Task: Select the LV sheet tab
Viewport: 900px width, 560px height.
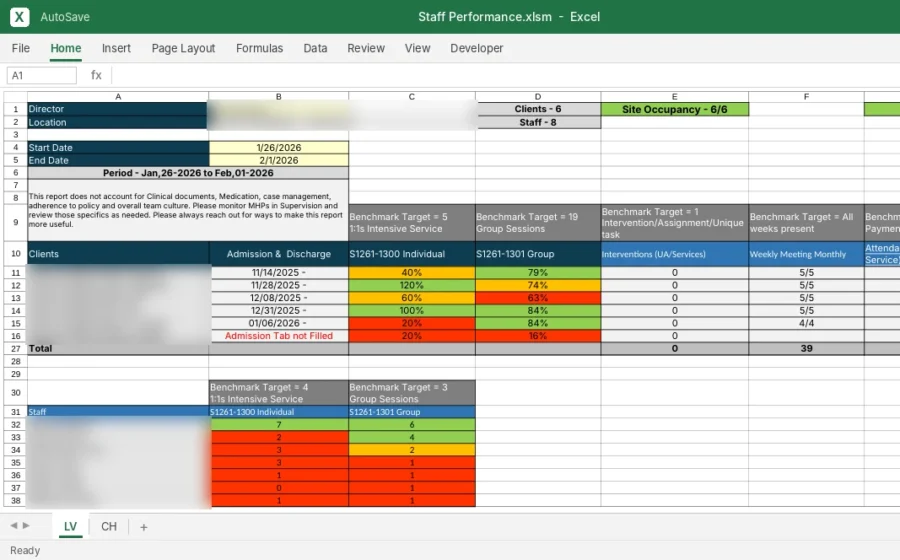Action: 70,526
